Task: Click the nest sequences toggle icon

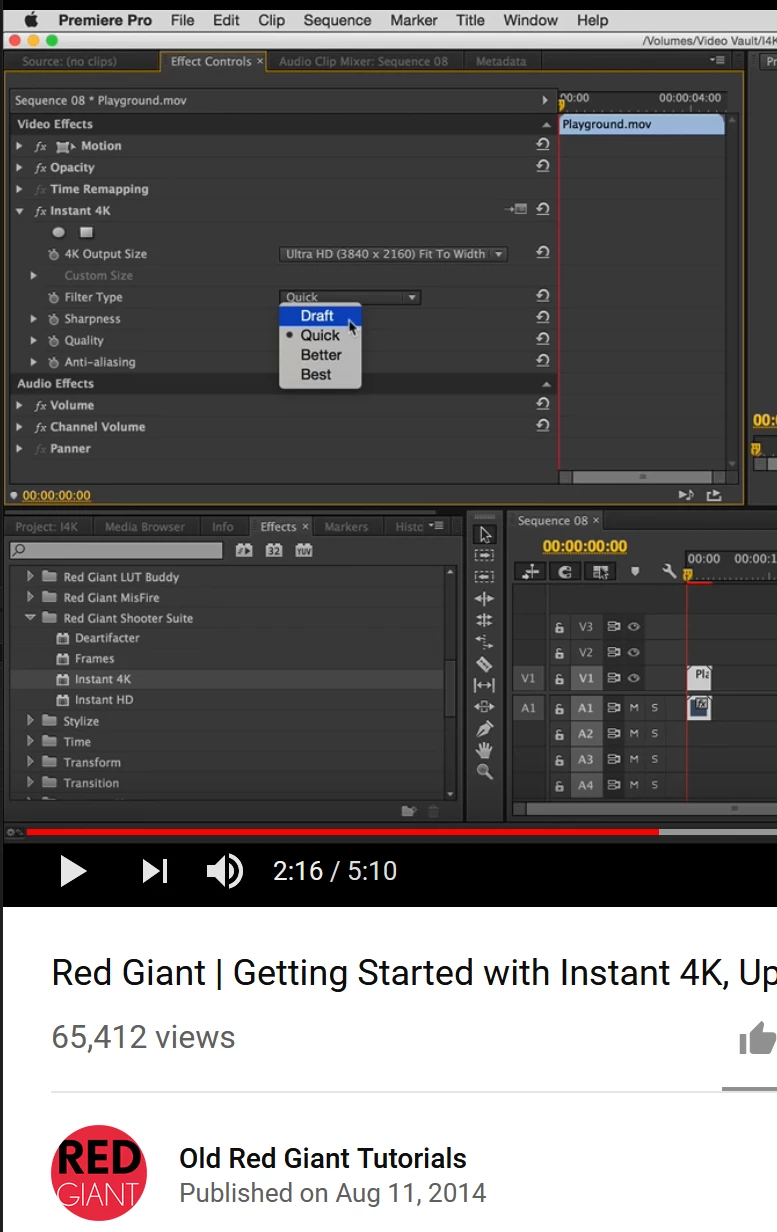Action: 530,571
